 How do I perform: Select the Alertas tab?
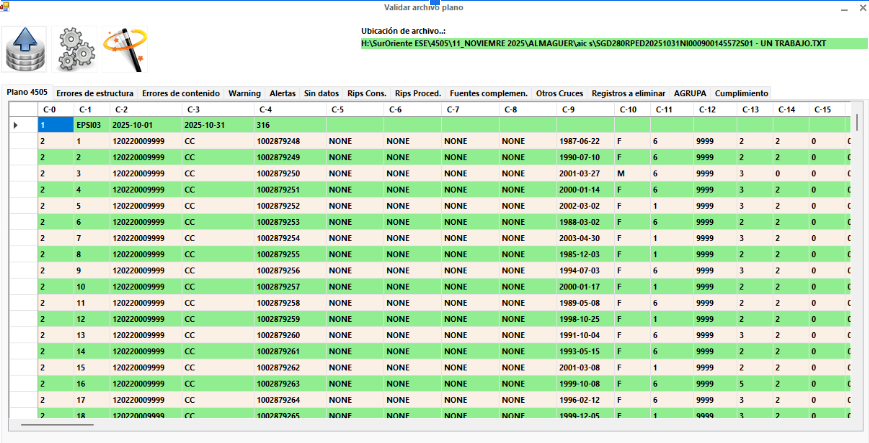[x=283, y=93]
